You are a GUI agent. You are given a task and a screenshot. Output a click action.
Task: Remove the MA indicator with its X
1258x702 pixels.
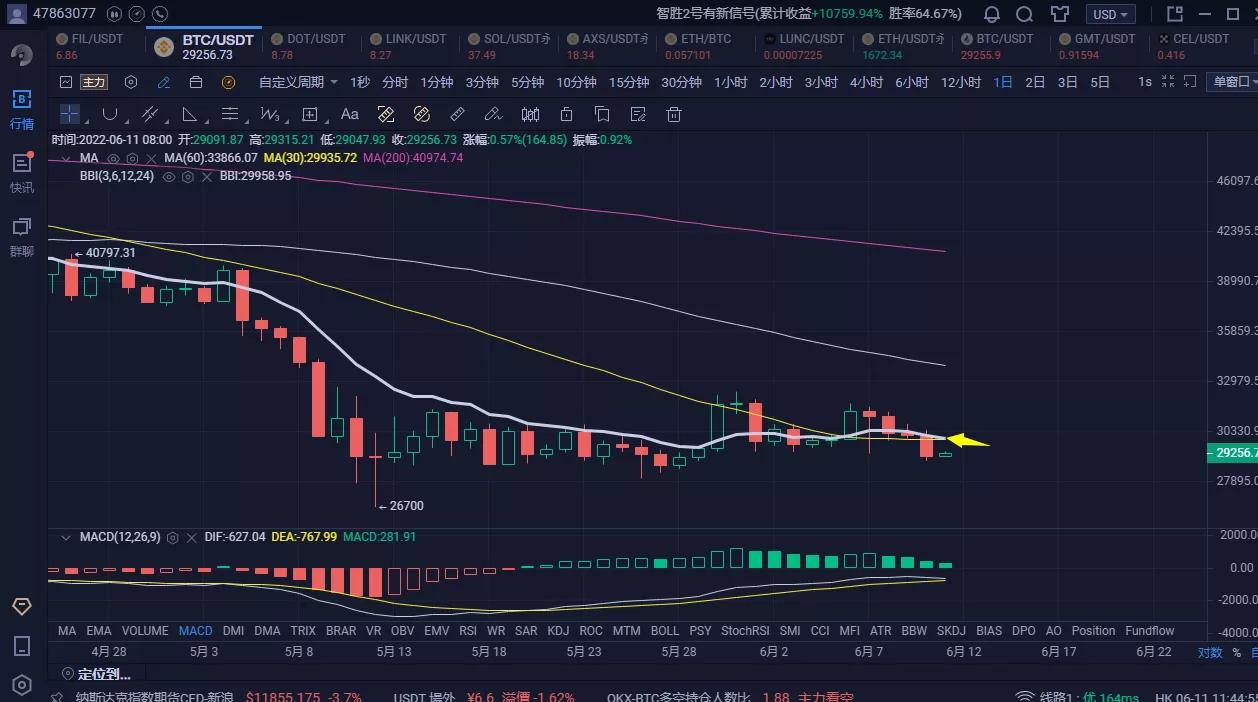point(150,158)
